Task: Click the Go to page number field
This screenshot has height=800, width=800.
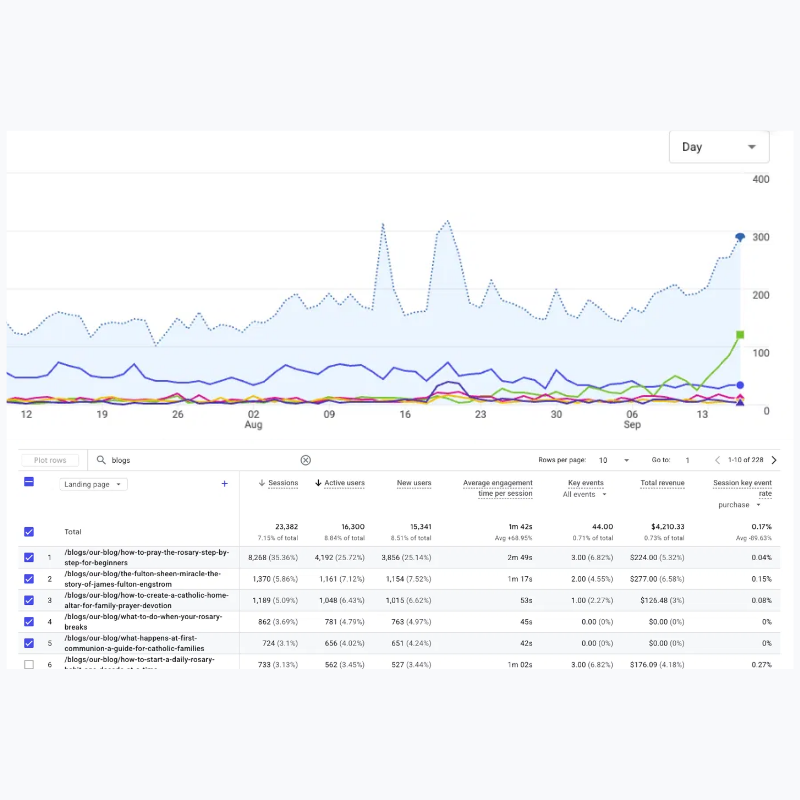Action: tap(687, 460)
